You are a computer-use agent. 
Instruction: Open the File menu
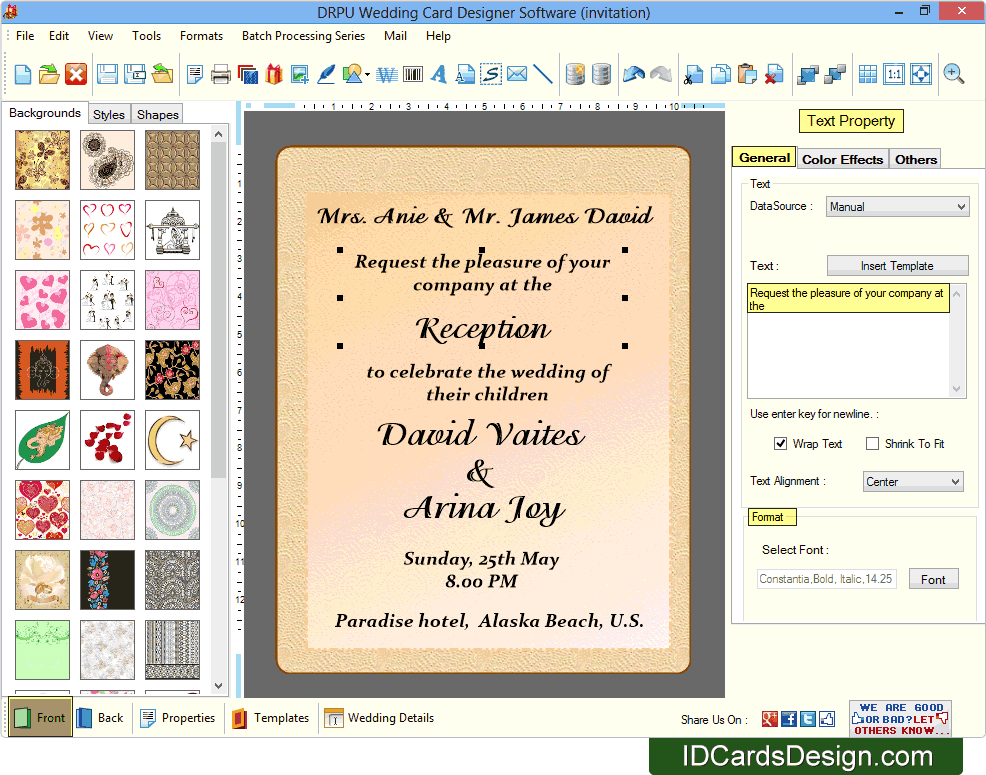point(25,36)
